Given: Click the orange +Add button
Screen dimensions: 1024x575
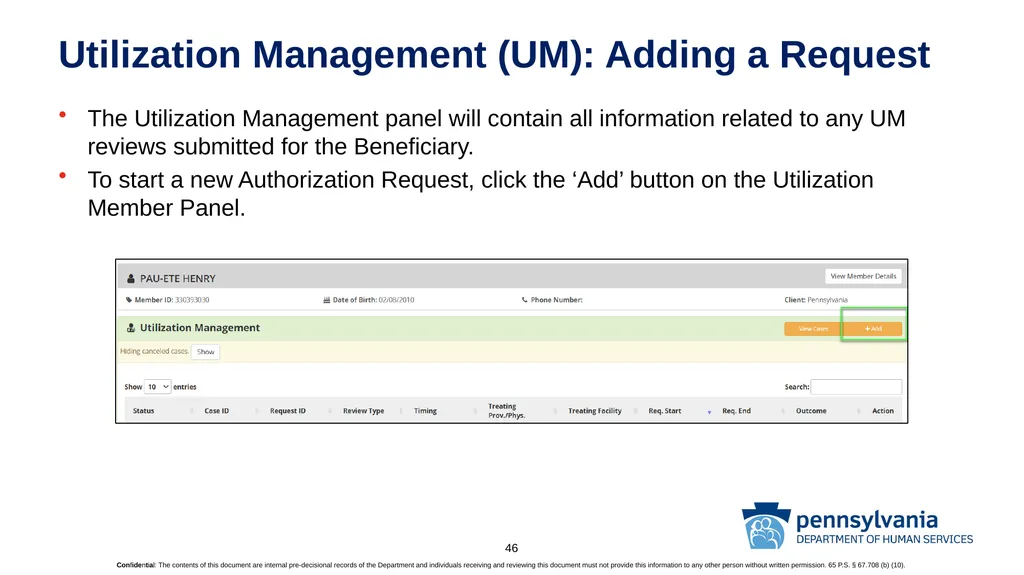Looking at the screenshot, I should click(873, 329).
